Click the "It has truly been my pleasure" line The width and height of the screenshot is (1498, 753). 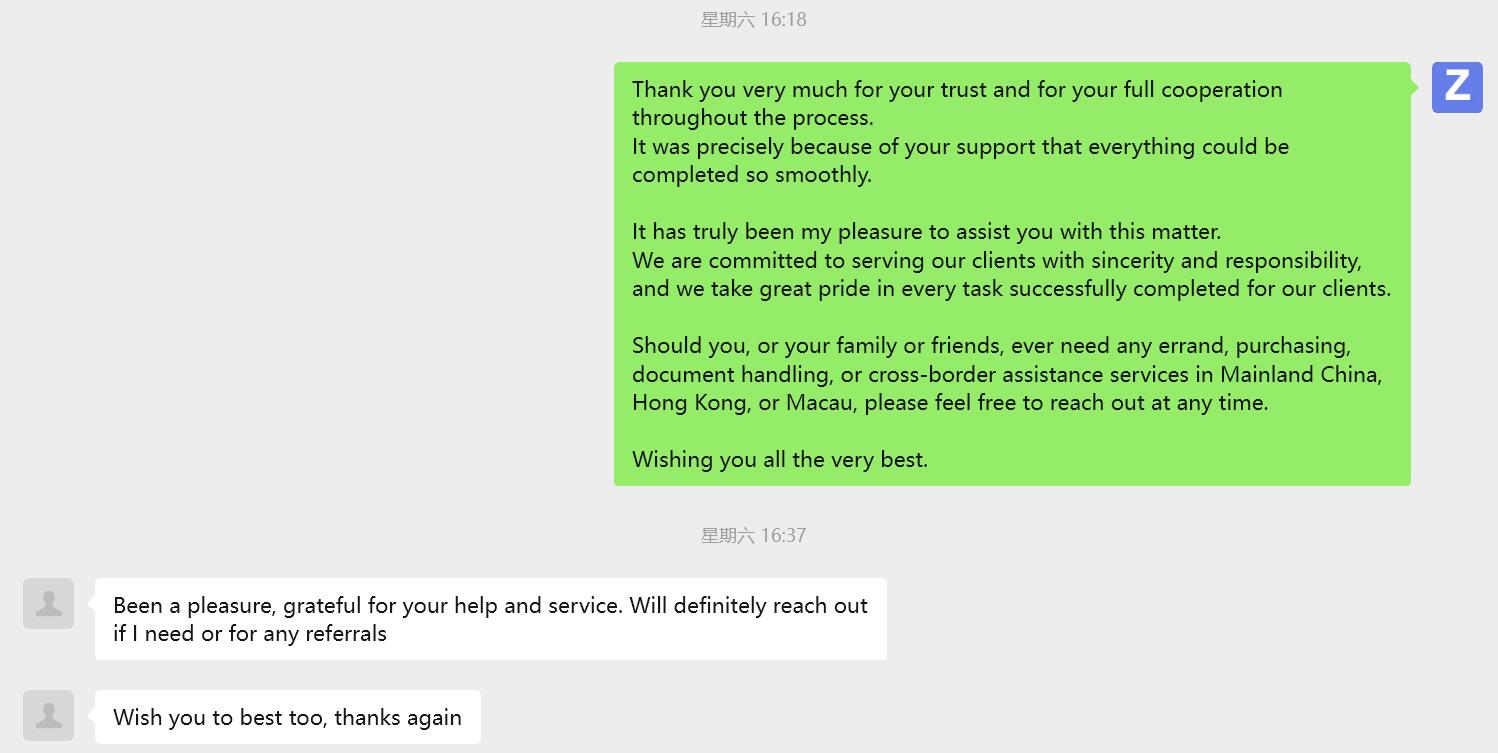point(926,232)
